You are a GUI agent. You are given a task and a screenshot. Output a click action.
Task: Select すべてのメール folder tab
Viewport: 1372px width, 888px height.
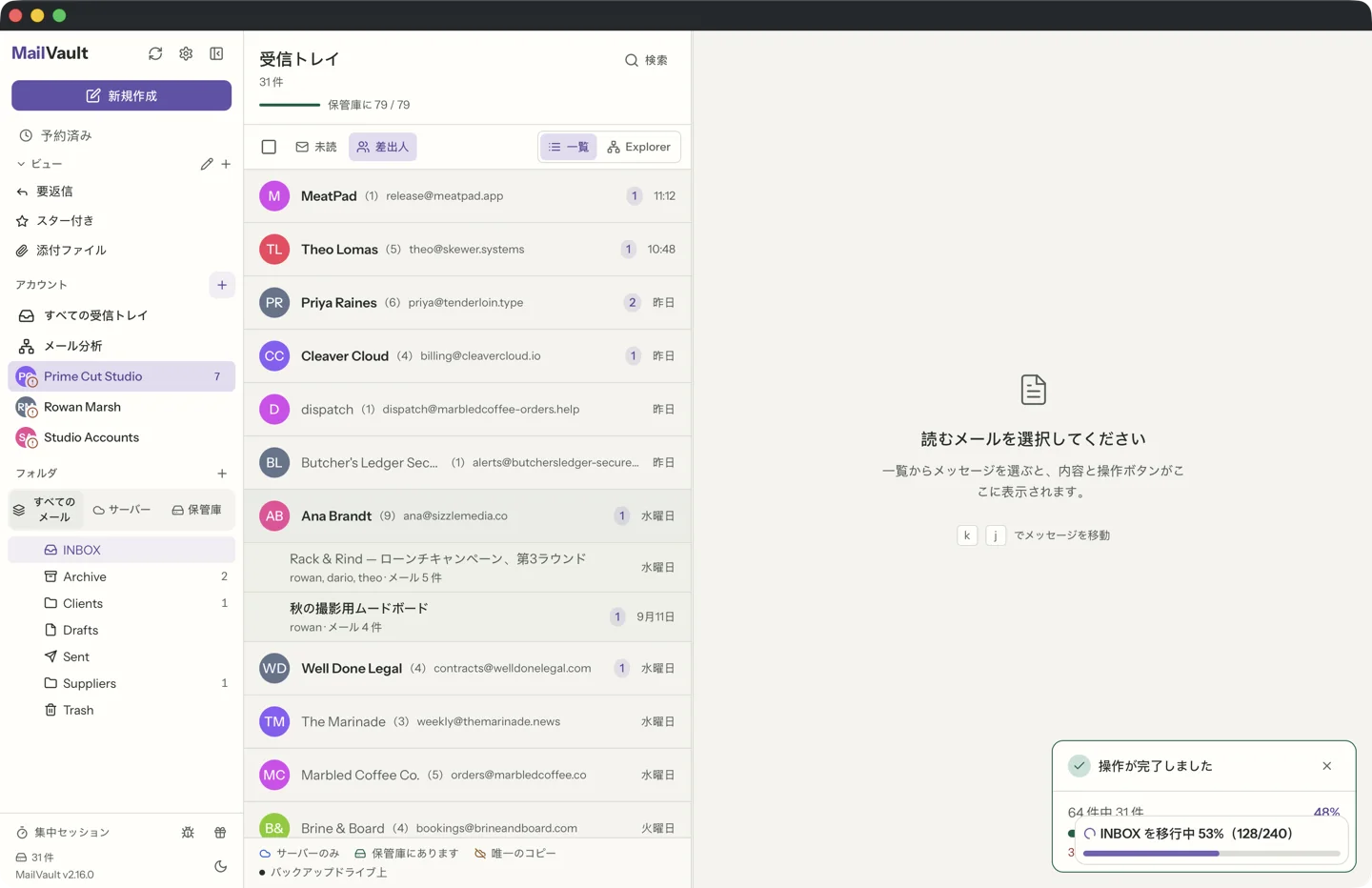point(45,510)
